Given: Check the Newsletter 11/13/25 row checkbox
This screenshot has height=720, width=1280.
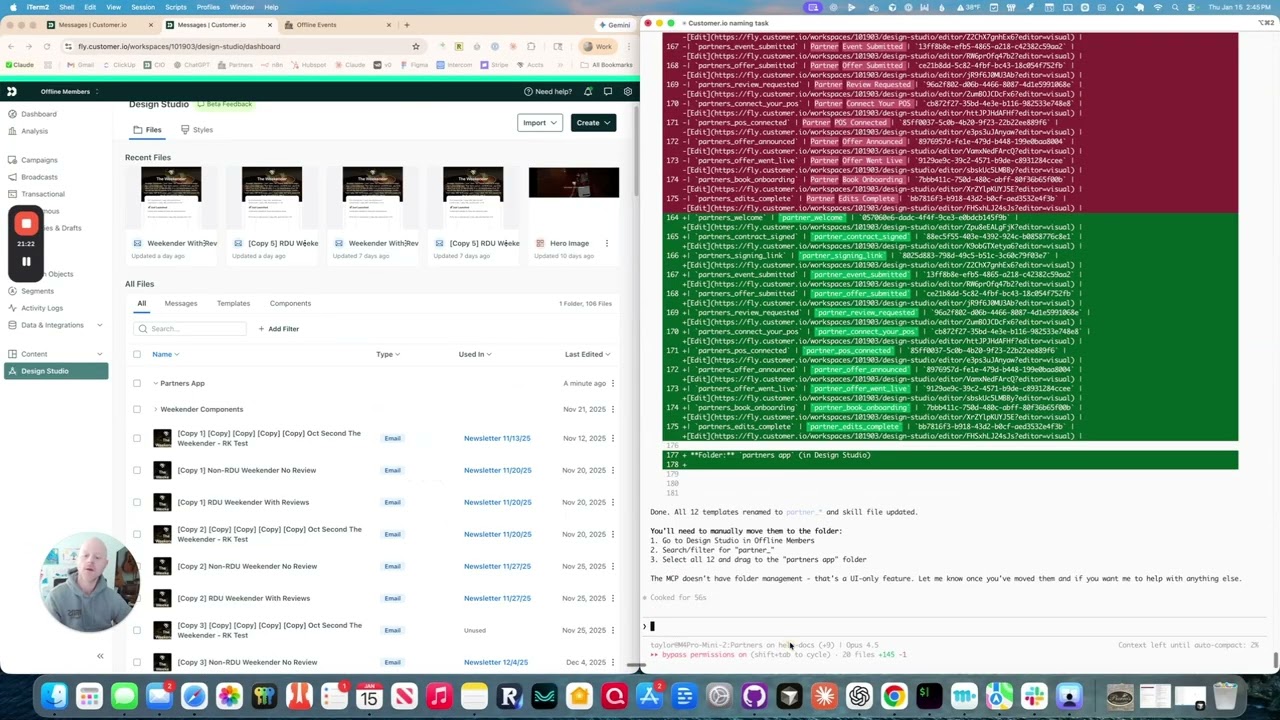Looking at the screenshot, I should [x=137, y=438].
